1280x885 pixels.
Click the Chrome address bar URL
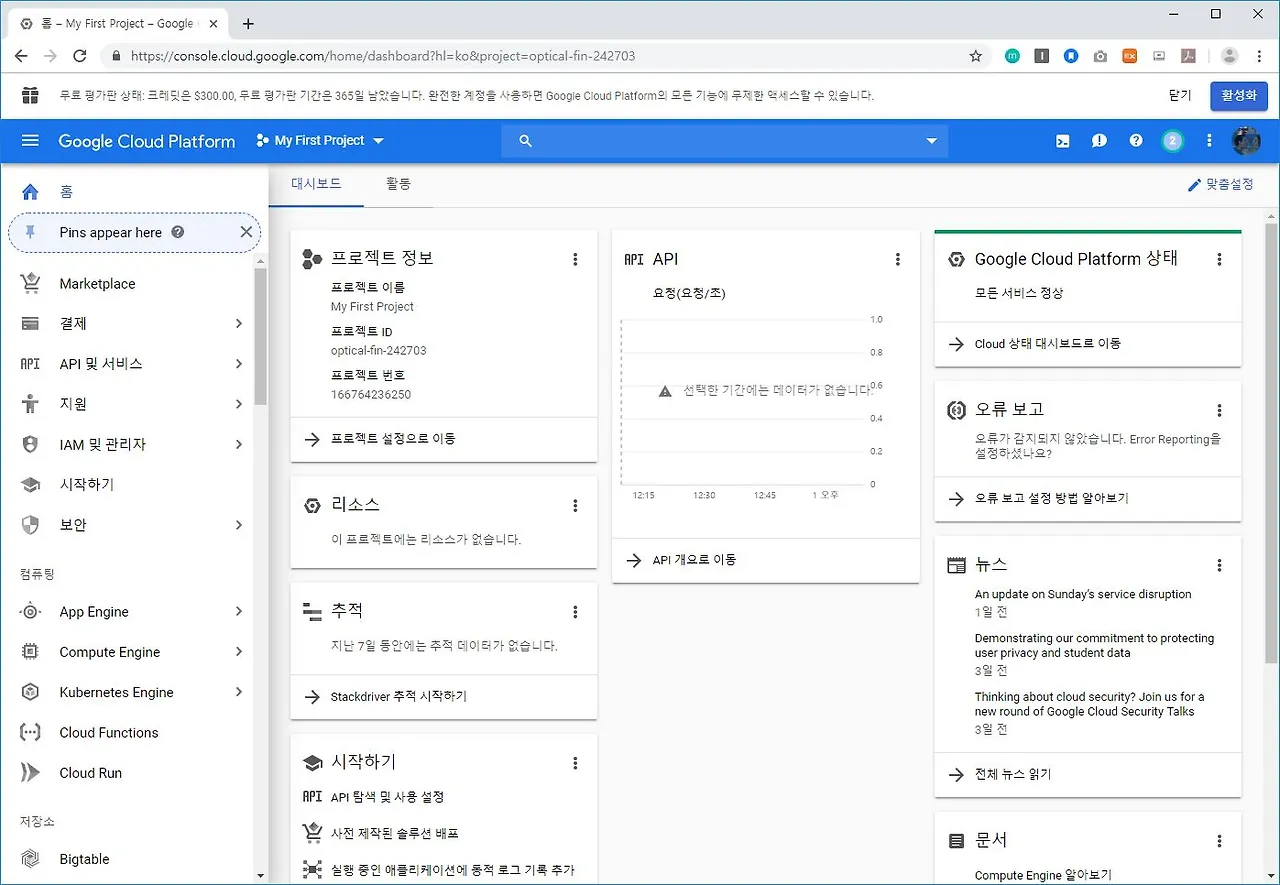coord(383,56)
